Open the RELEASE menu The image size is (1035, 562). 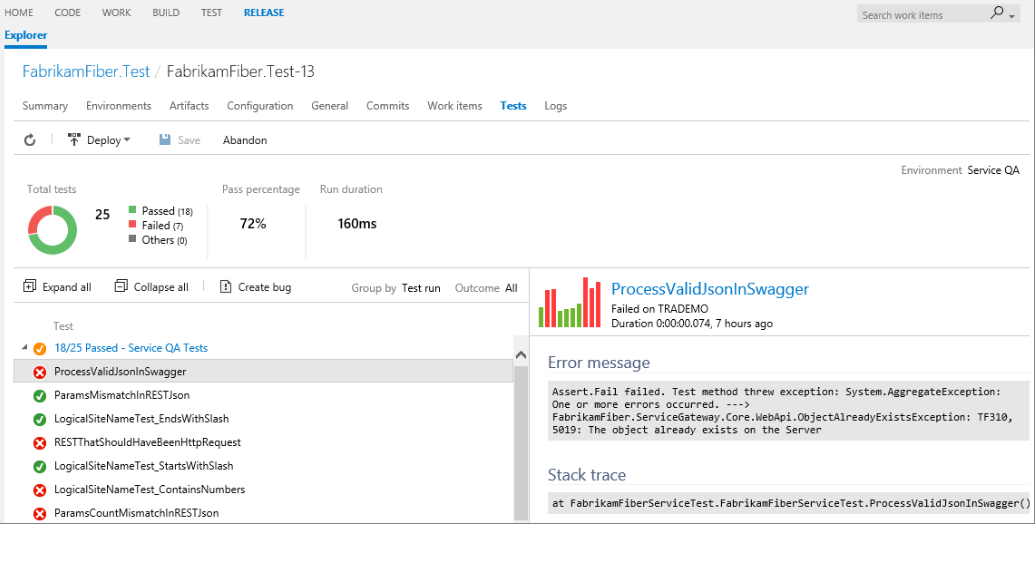tap(264, 13)
